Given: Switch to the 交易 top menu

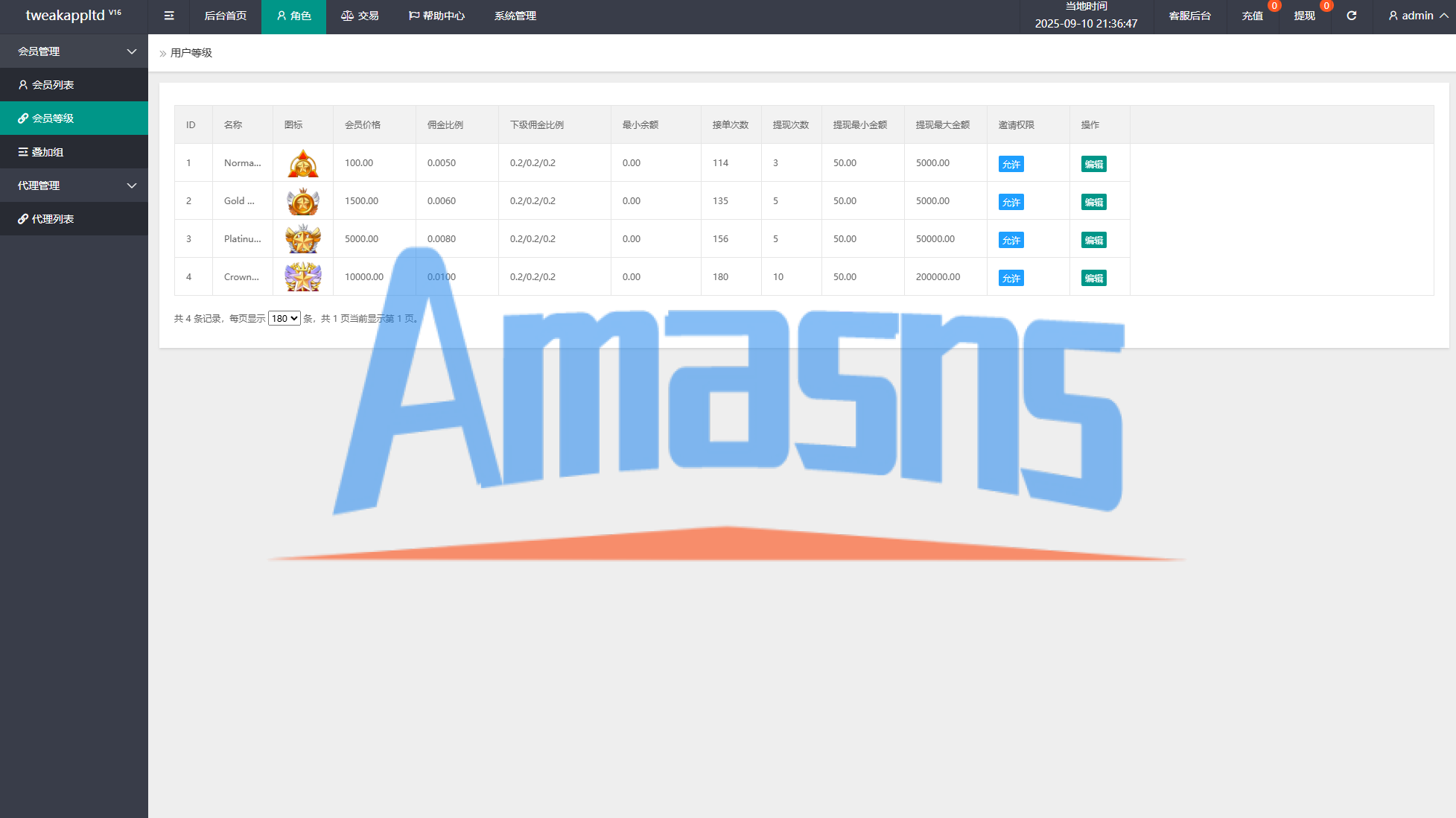Looking at the screenshot, I should (360, 16).
